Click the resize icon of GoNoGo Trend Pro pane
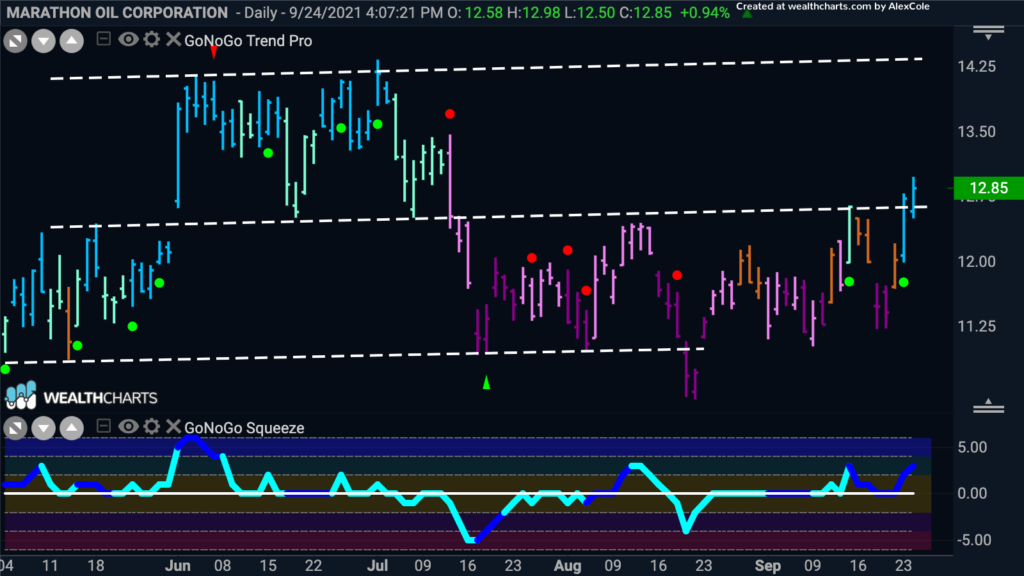This screenshot has width=1024, height=576. [15, 42]
